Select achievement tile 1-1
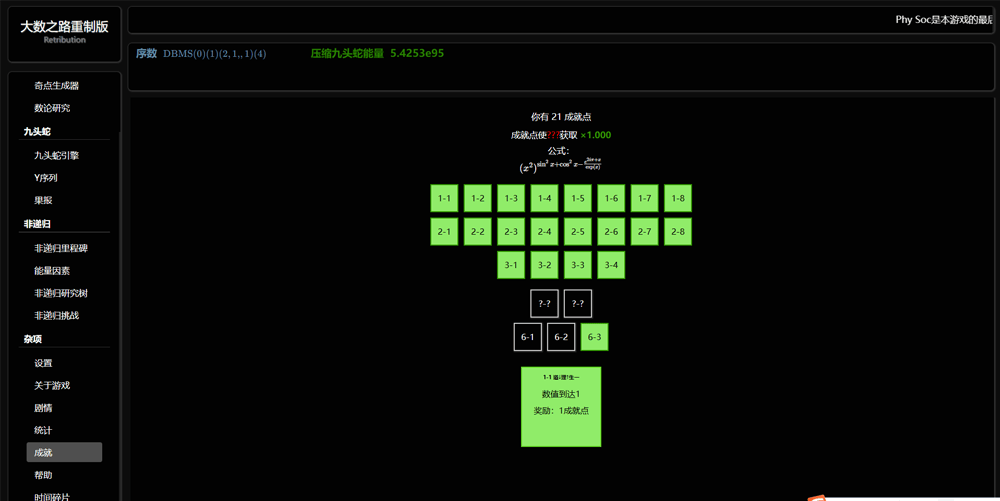Screen dimensions: 1000x501 point(444,198)
